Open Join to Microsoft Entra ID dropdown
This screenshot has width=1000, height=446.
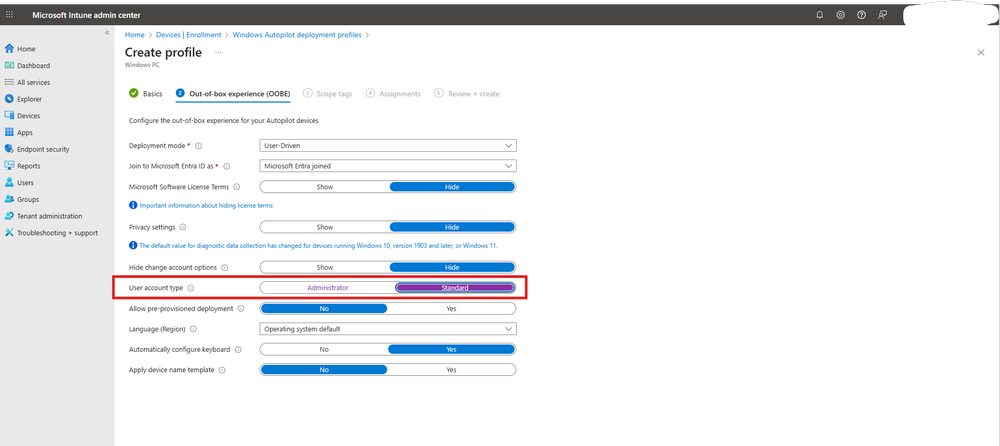tap(388, 166)
